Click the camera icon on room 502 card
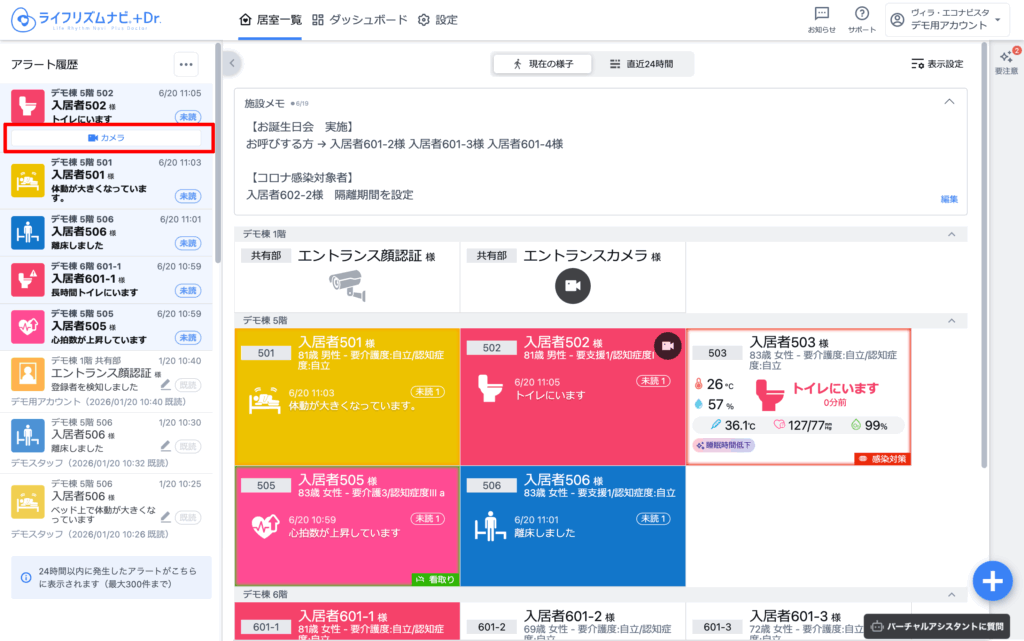This screenshot has height=641, width=1024. 668,345
